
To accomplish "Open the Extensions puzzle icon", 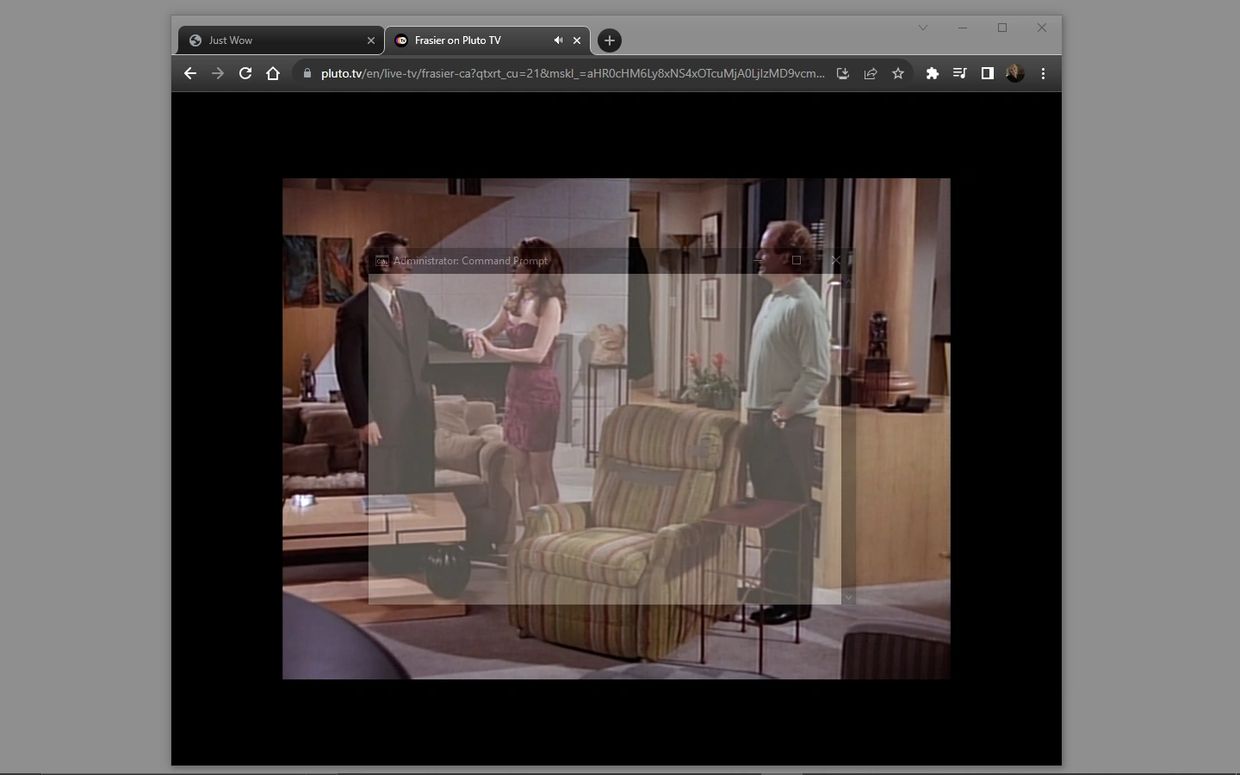I will (x=932, y=73).
